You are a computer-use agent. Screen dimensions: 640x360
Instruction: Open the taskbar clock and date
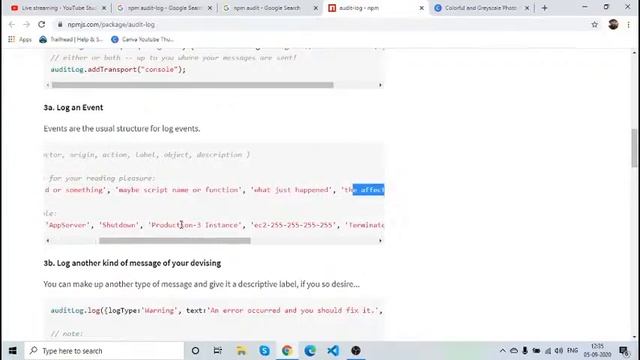click(597, 351)
